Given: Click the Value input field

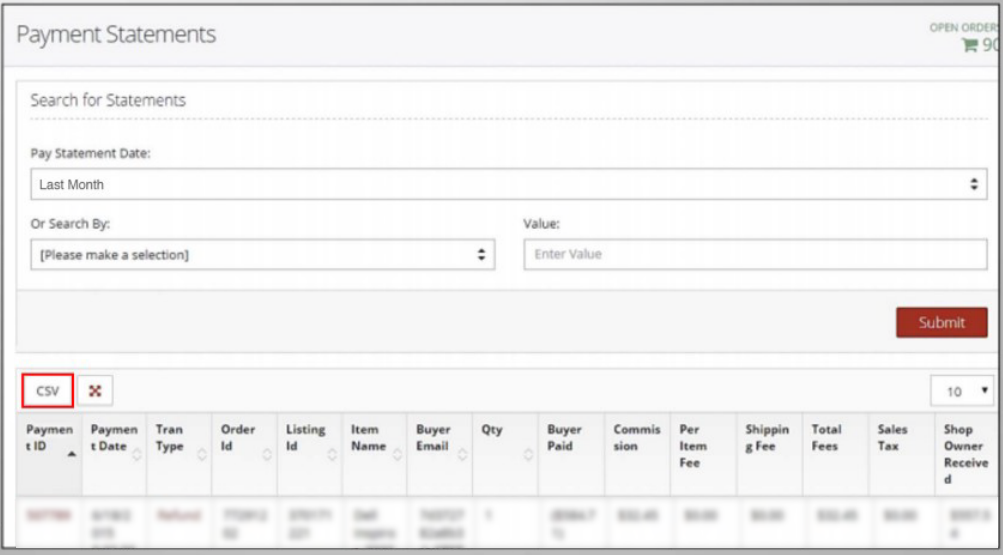Looking at the screenshot, I should 755,255.
